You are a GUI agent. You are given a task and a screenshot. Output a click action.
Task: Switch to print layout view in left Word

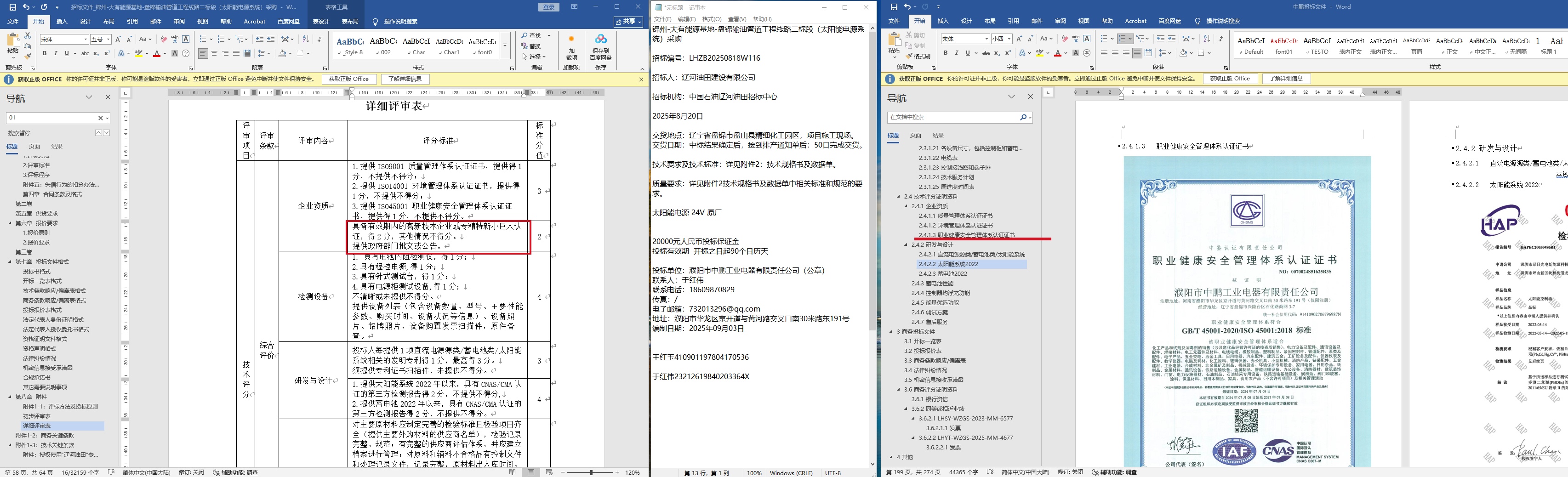[531, 472]
